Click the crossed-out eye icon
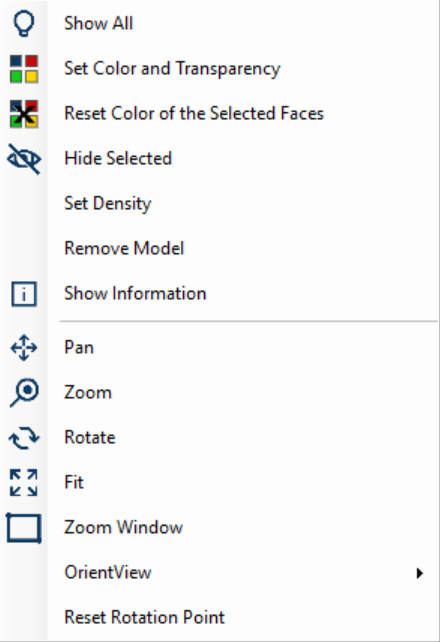 (x=24, y=159)
